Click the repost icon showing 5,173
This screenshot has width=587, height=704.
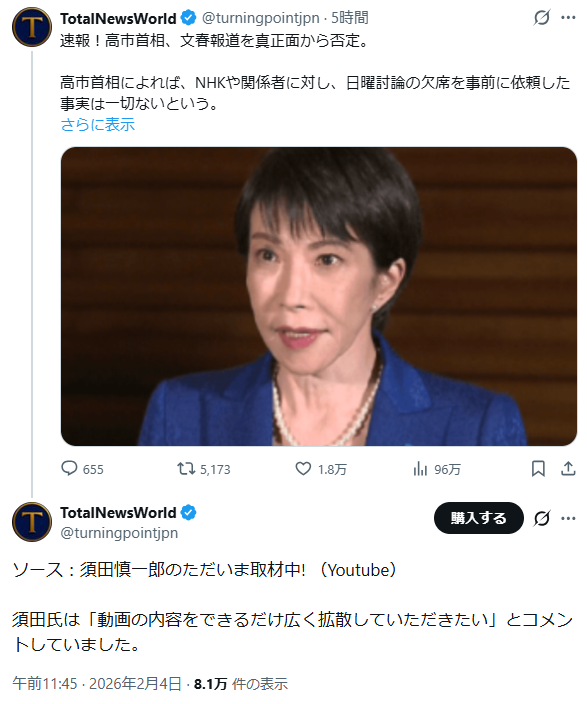point(203,469)
